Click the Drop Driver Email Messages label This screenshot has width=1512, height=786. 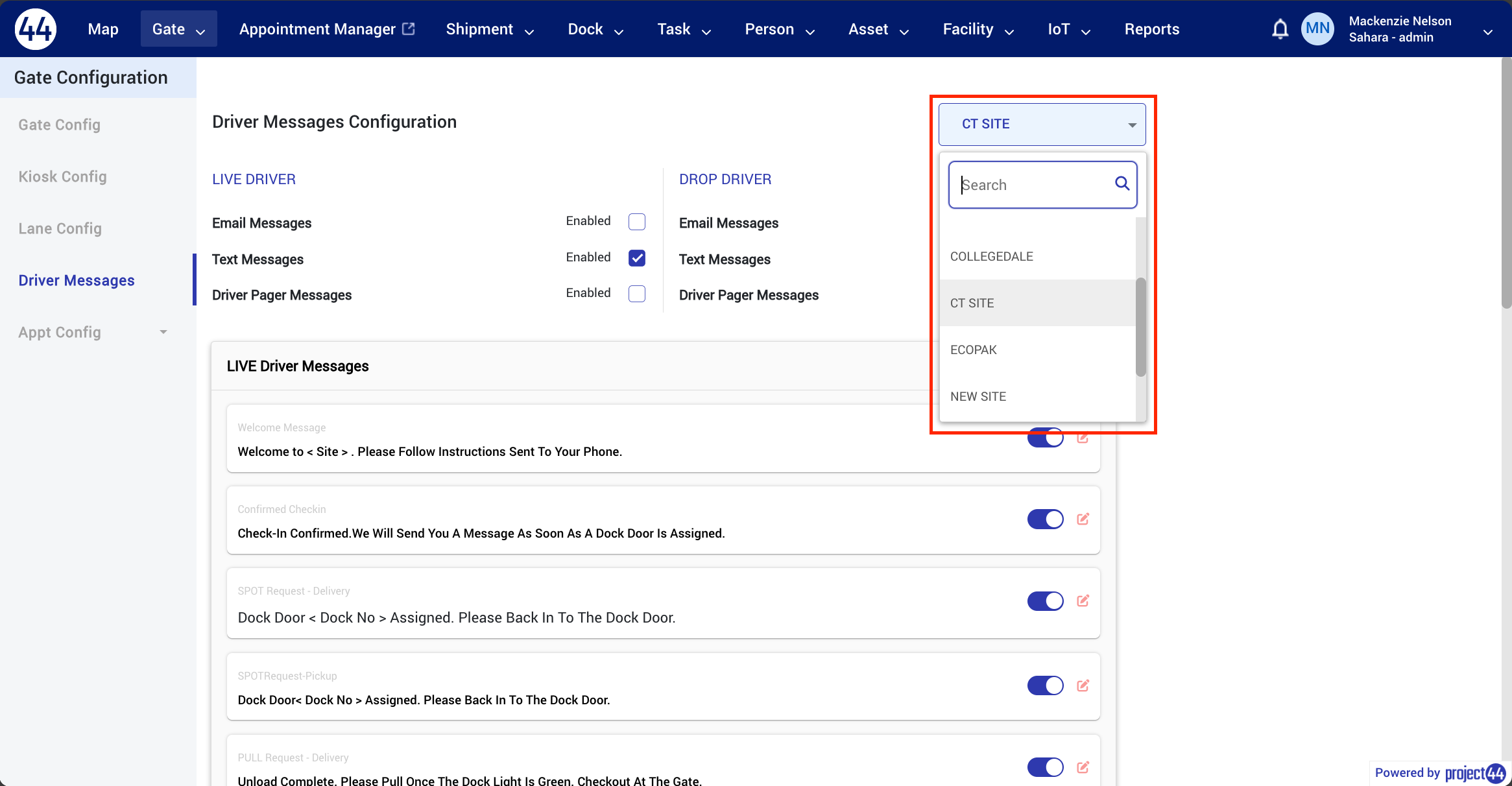pyautogui.click(x=728, y=223)
